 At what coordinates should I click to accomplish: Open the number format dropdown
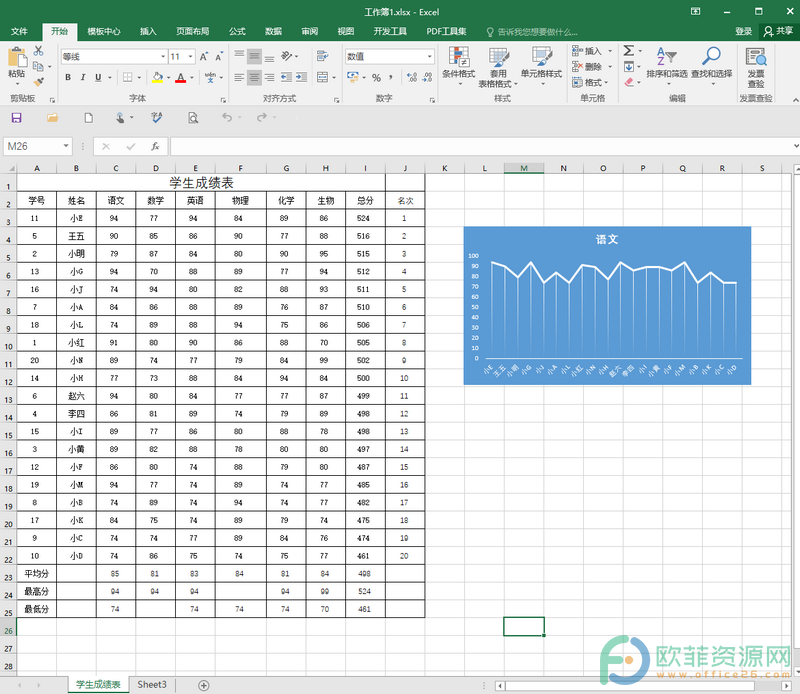pos(430,56)
